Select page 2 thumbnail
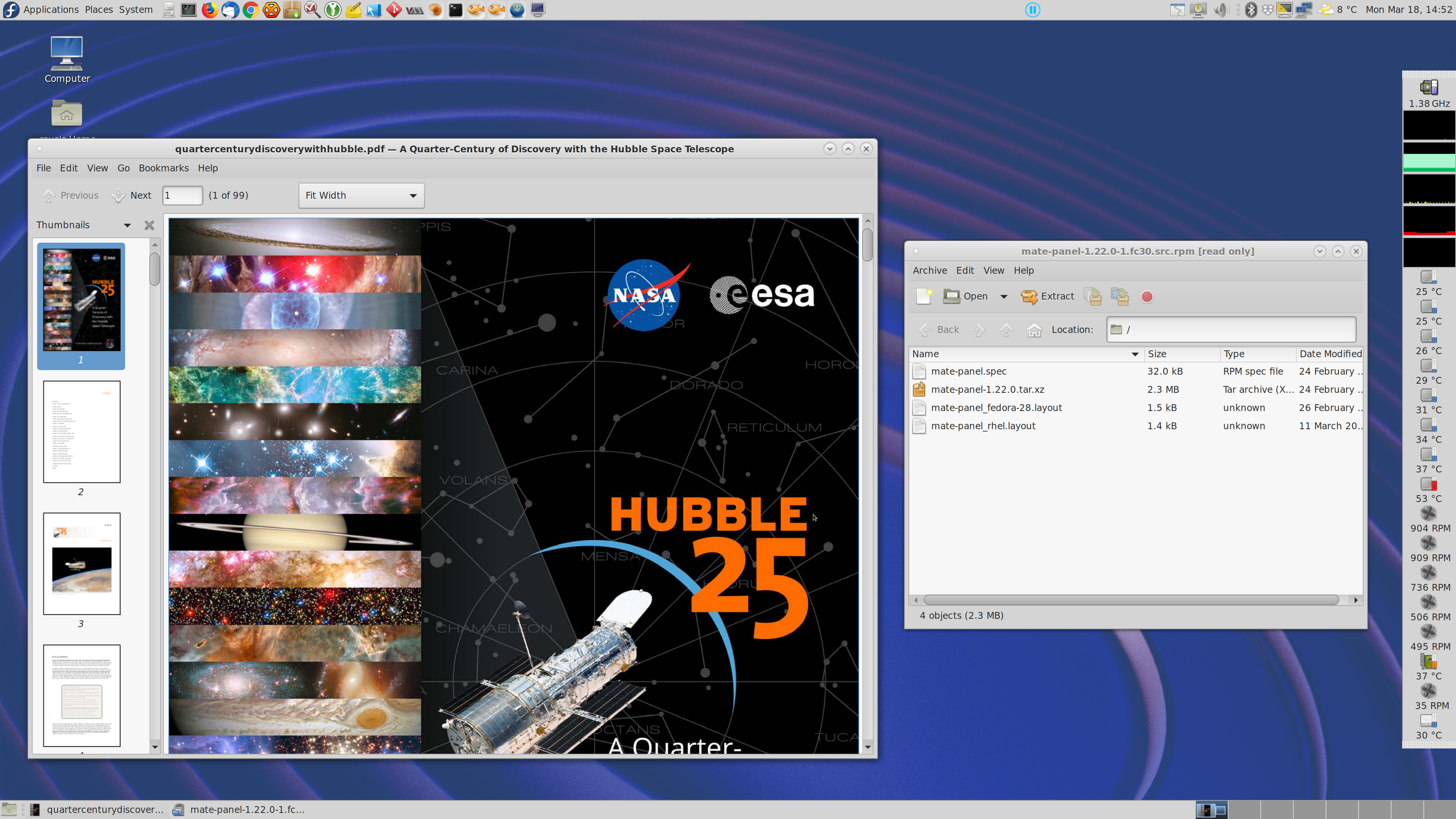Screen dimensions: 1456x819 pos(82,432)
